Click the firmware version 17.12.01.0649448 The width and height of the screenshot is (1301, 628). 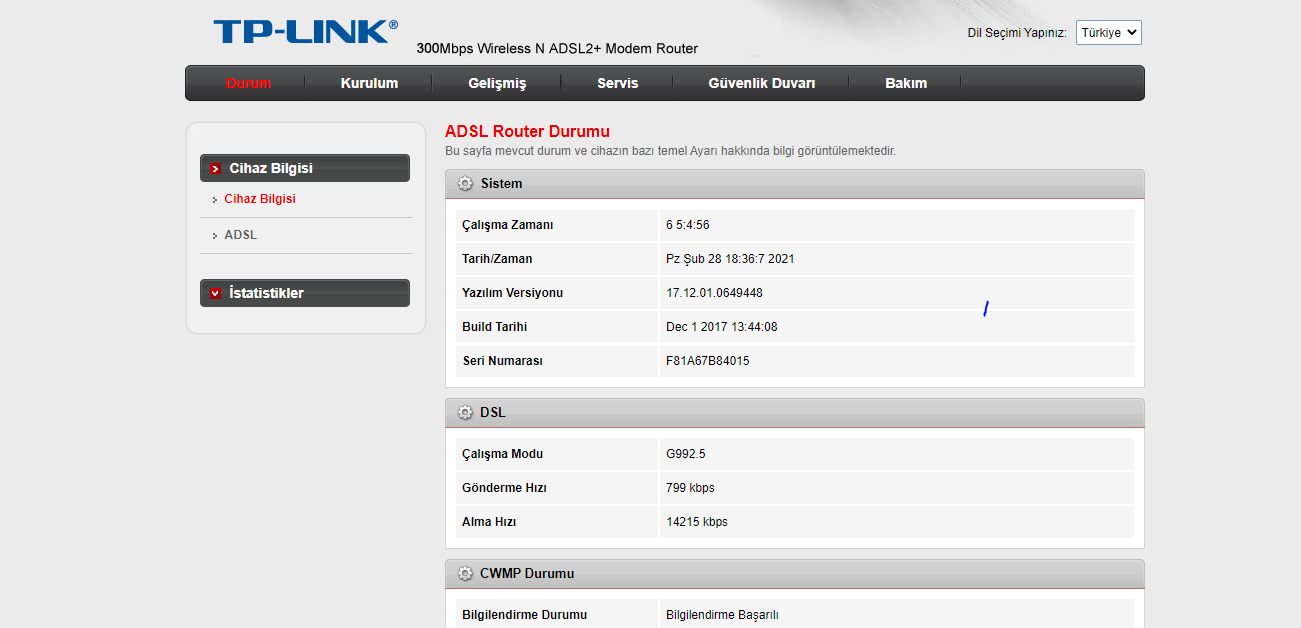pyautogui.click(x=714, y=293)
